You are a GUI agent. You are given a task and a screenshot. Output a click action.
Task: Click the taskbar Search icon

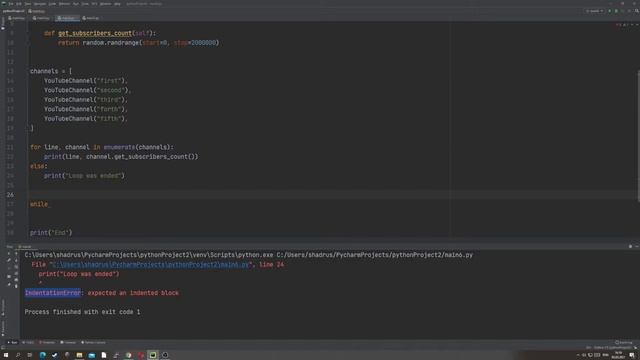(x=18, y=355)
